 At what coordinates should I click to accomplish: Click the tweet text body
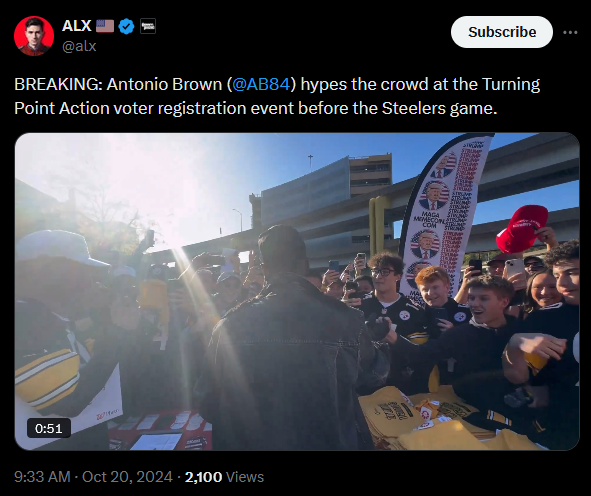point(277,96)
